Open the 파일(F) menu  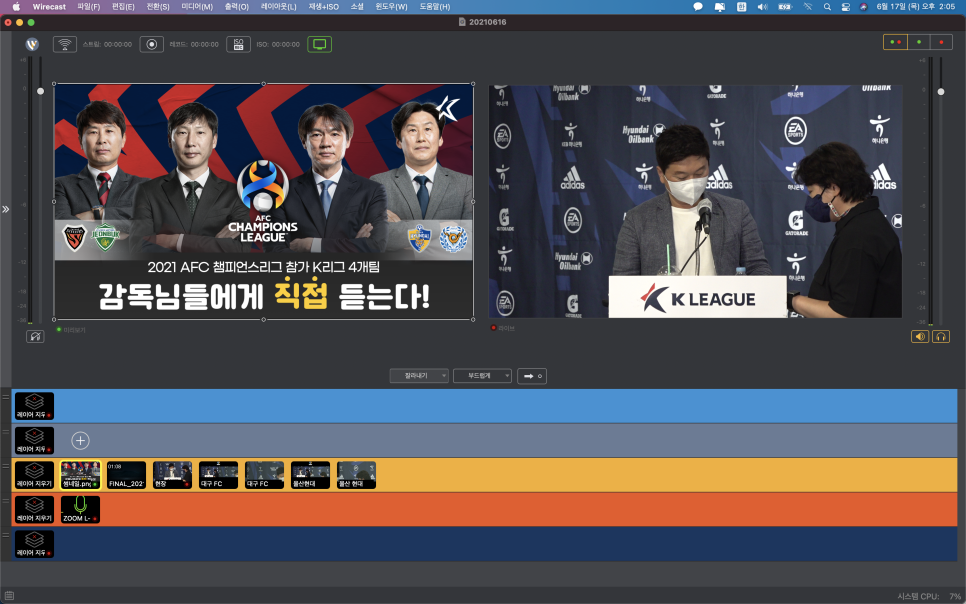coord(89,7)
